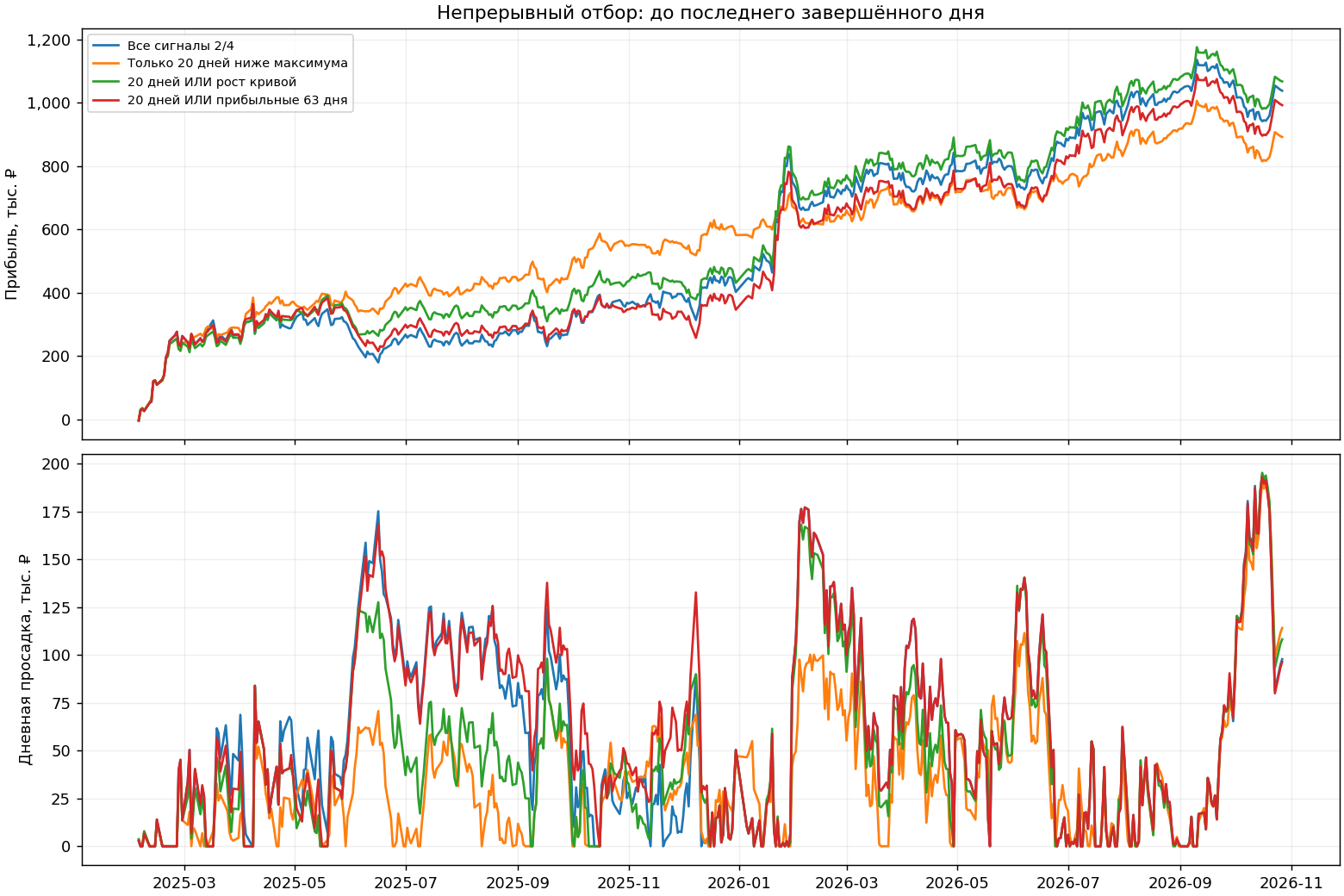Click the "Дневная просадка, тыс. ₽" axis label
The image size is (1344, 896).
[26, 659]
